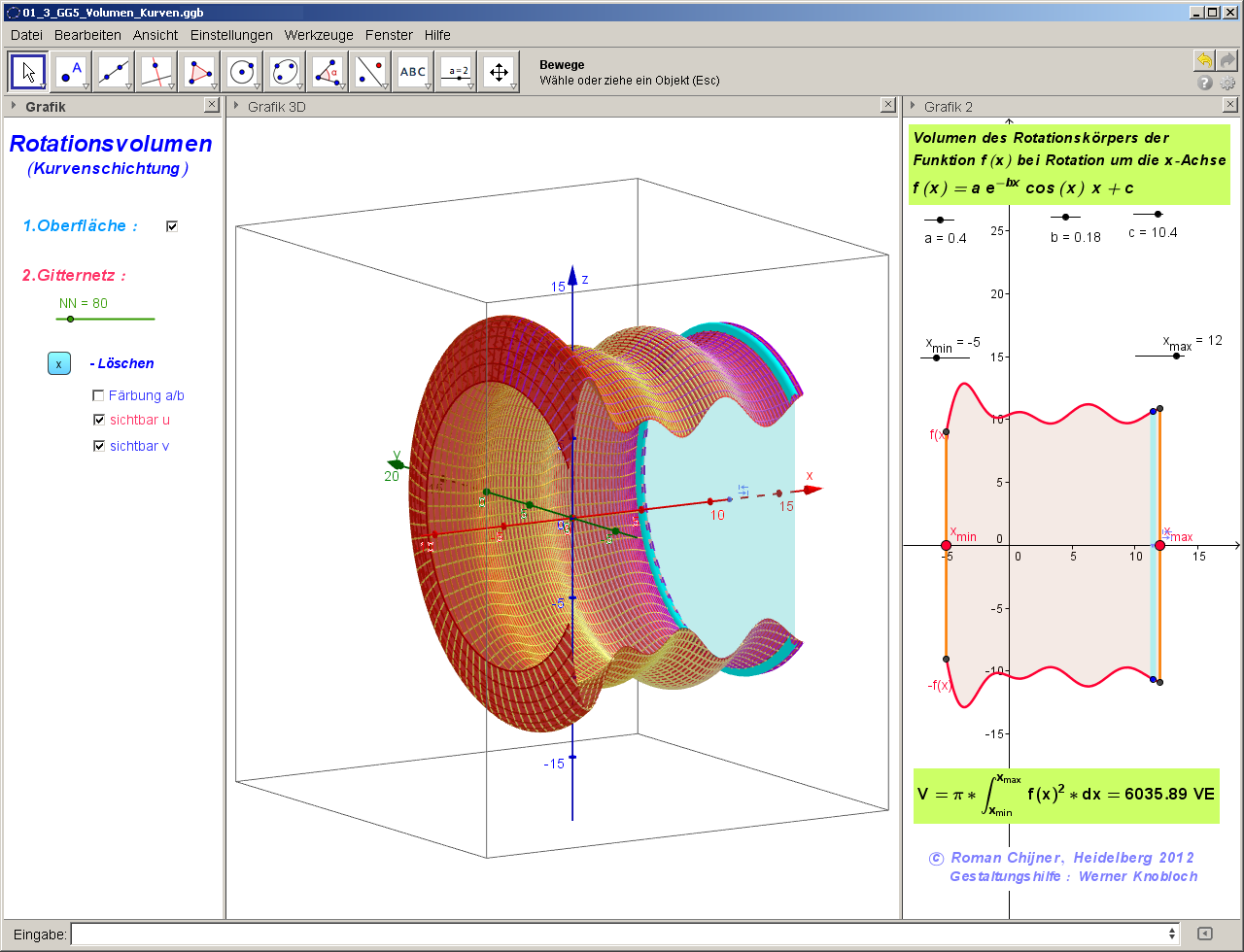Pick the Polygon tool
This screenshot has width=1244, height=952.
(199, 71)
